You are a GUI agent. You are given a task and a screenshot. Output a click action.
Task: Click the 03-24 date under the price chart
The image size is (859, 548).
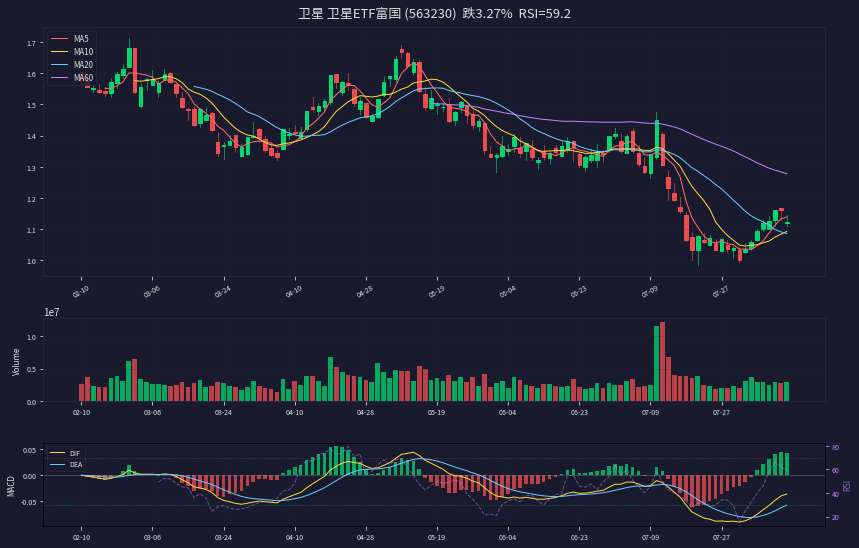coord(222,292)
